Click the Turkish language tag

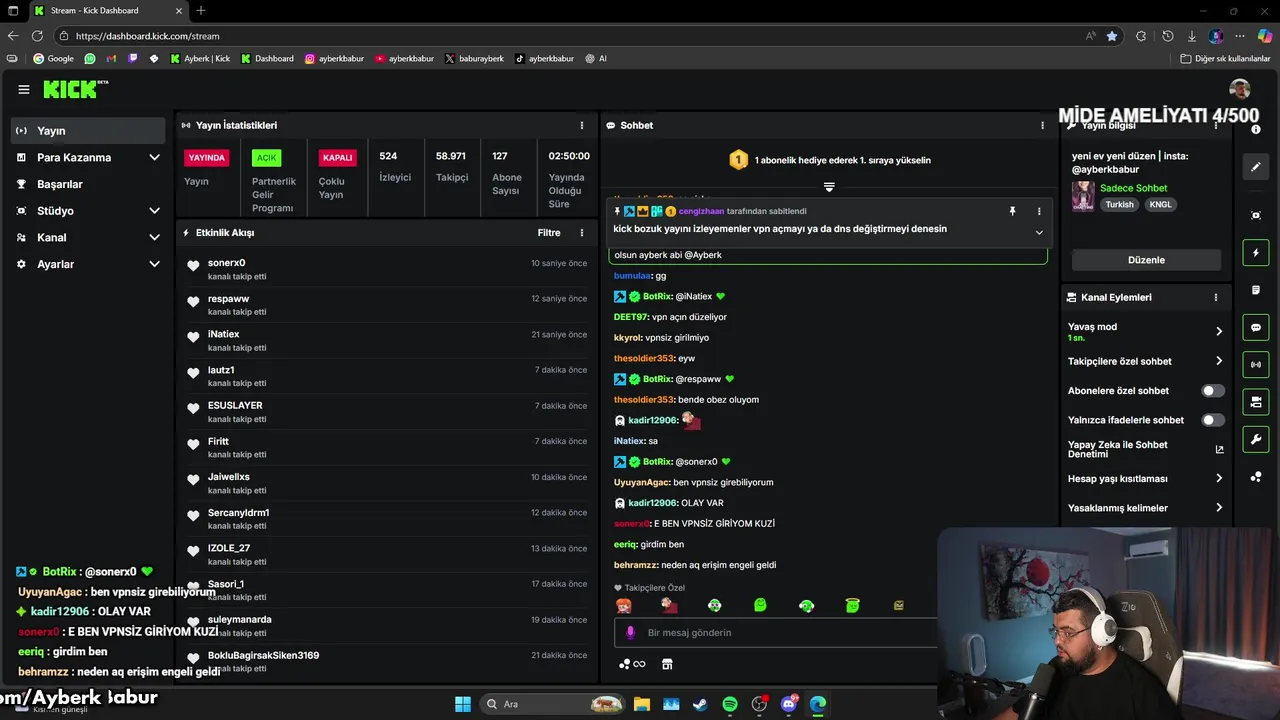[1119, 204]
